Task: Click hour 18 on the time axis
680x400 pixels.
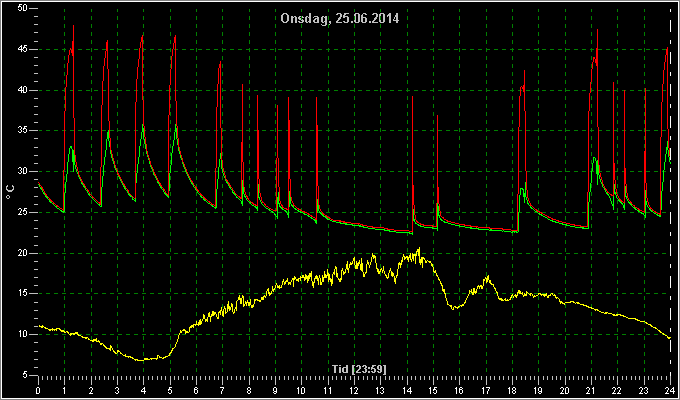Action: 512,390
